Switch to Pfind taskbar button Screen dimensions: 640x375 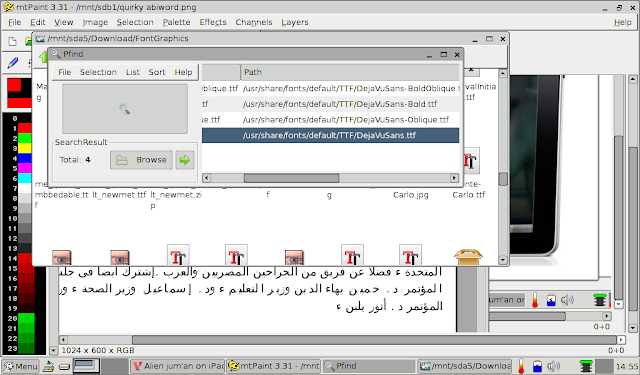(x=369, y=366)
